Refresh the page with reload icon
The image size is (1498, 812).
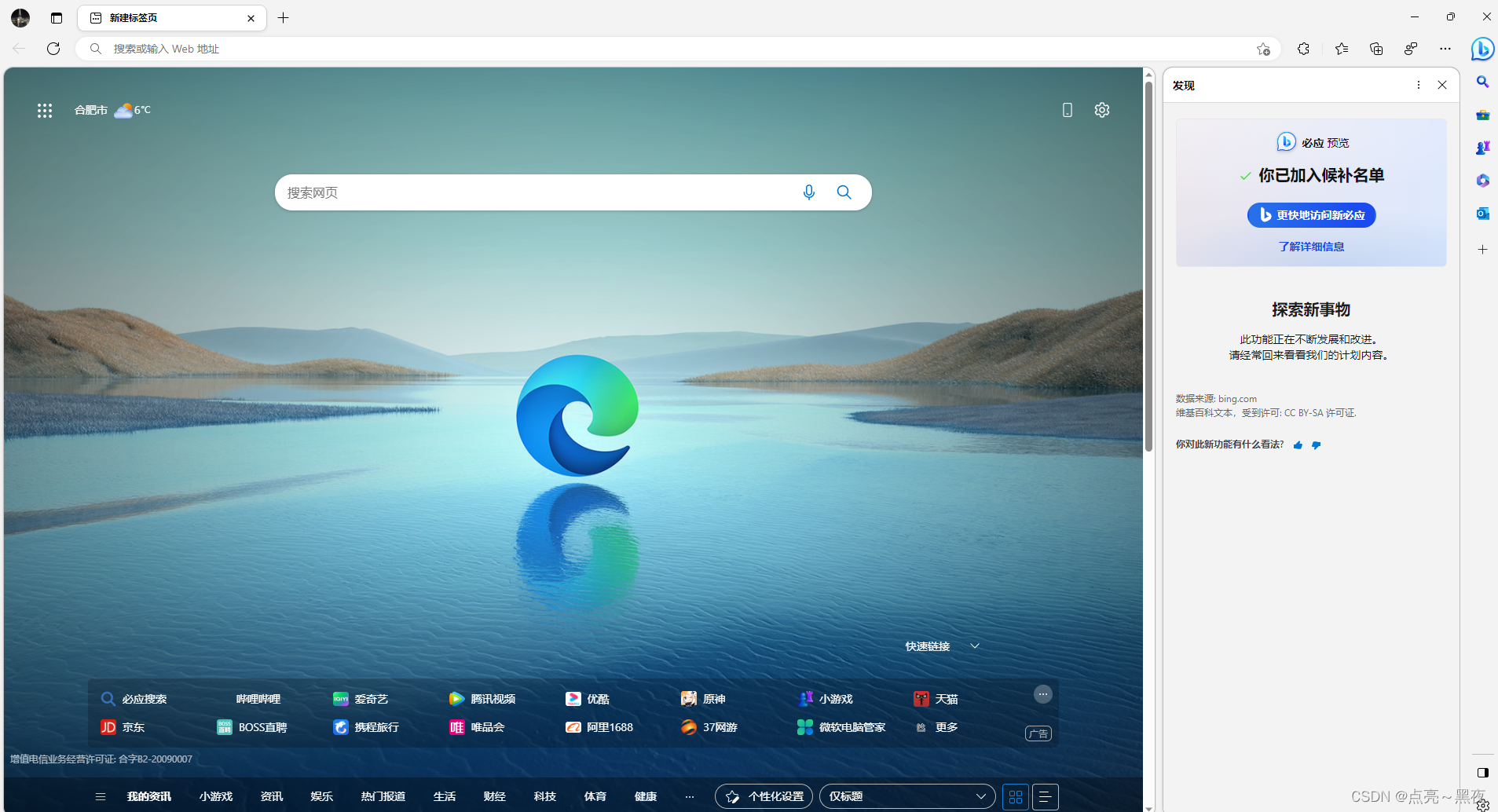click(x=53, y=49)
